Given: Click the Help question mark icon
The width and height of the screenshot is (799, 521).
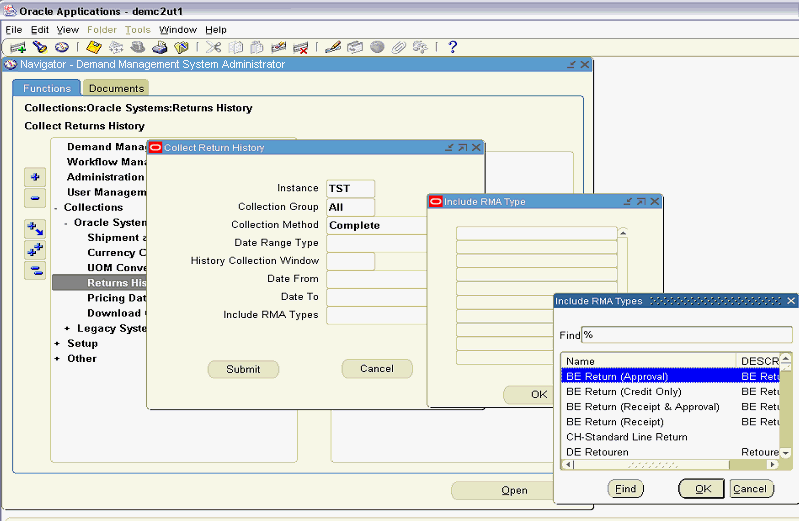Looking at the screenshot, I should [452, 47].
